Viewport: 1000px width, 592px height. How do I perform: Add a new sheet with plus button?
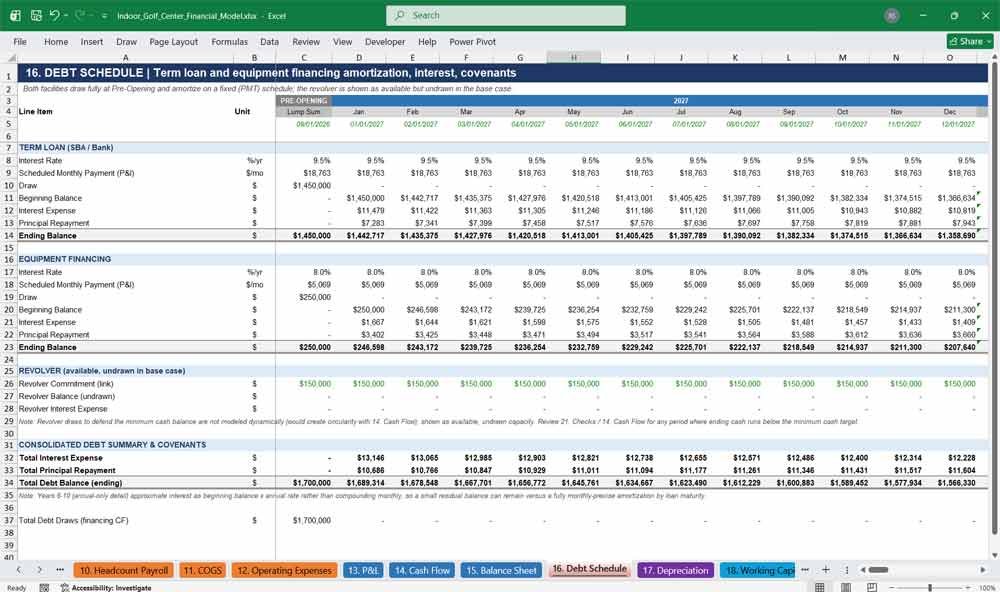point(825,570)
